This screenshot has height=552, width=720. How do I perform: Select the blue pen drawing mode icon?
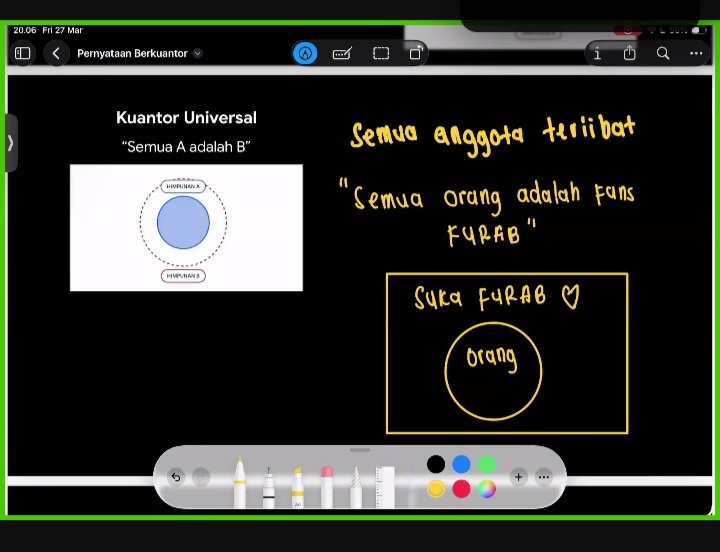tap(305, 53)
